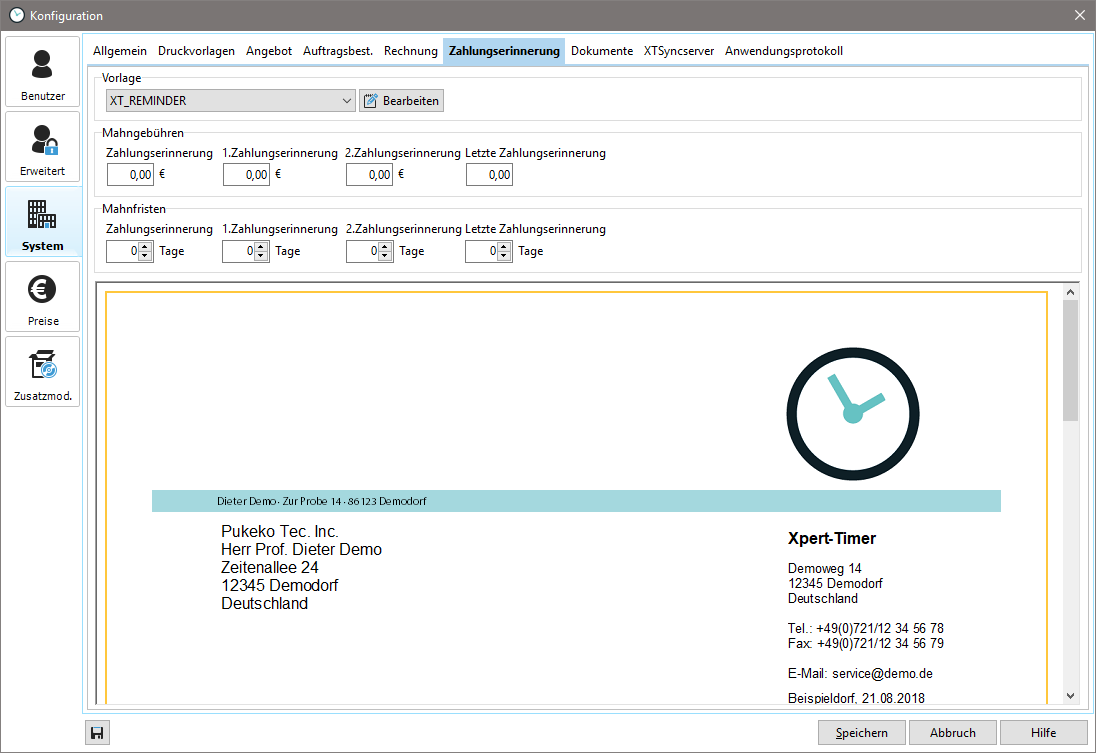Image resolution: width=1096 pixels, height=753 pixels.
Task: Click the Bearbeiten edit template button
Action: [x=400, y=101]
